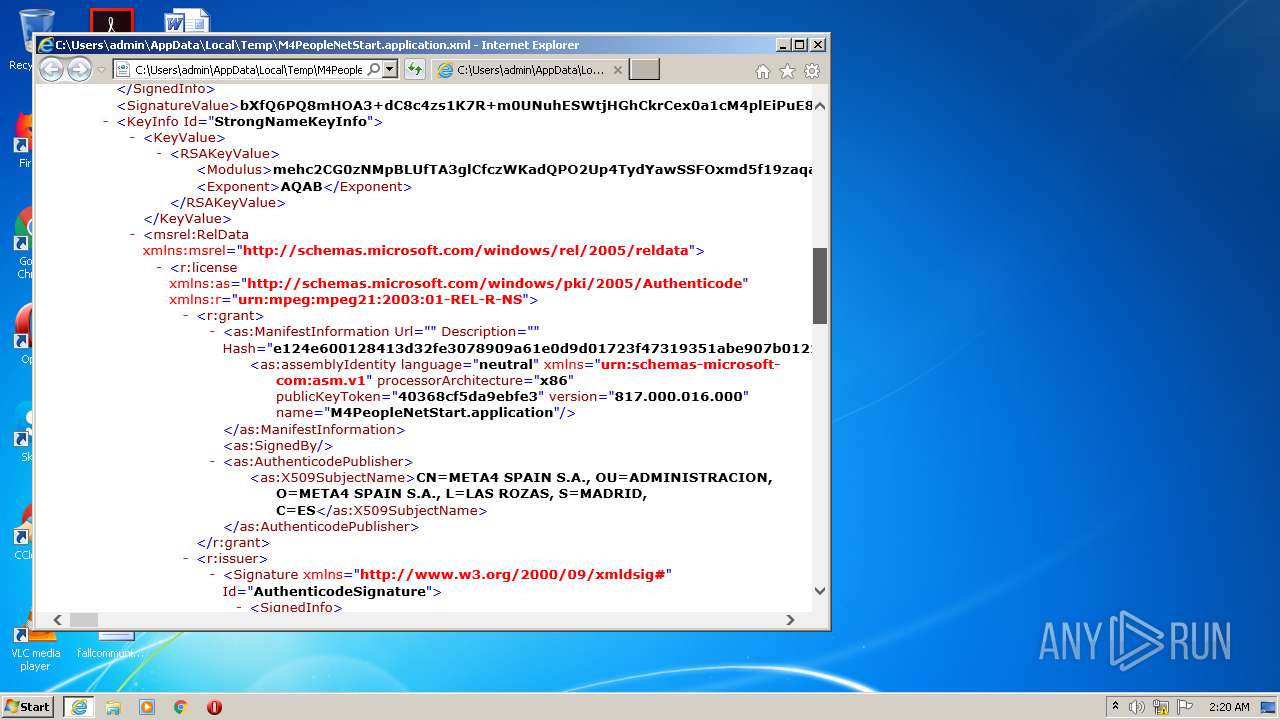Collapse the Signature xmlns node

click(x=213, y=574)
